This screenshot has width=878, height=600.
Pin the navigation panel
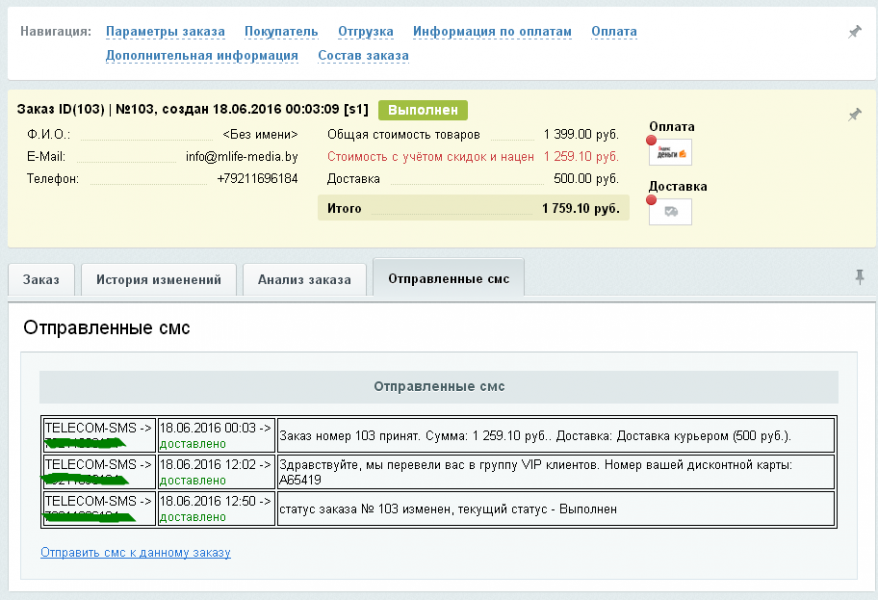tap(854, 31)
